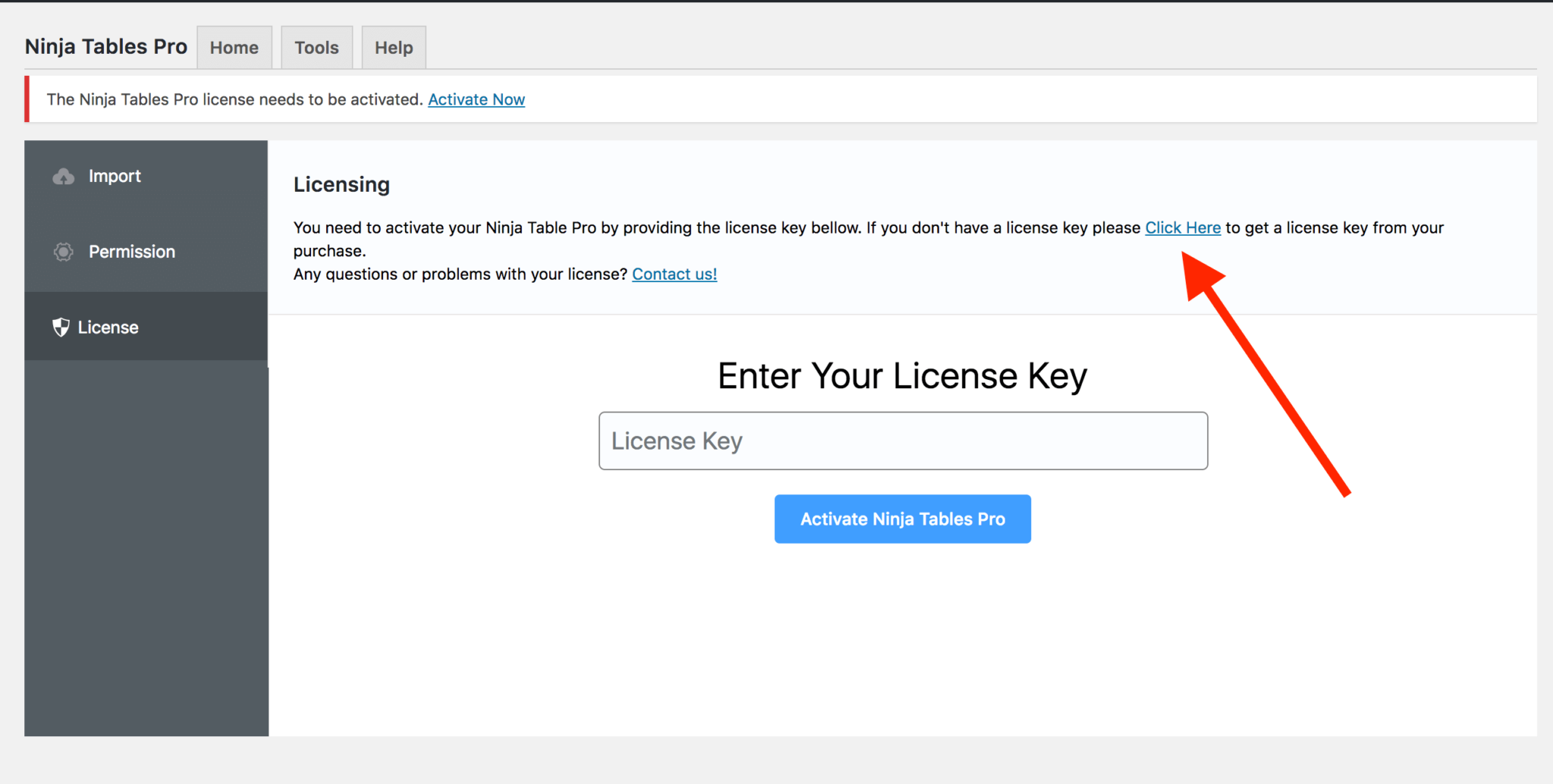Open the Contact us! link
Image resolution: width=1553 pixels, height=784 pixels.
coord(674,274)
